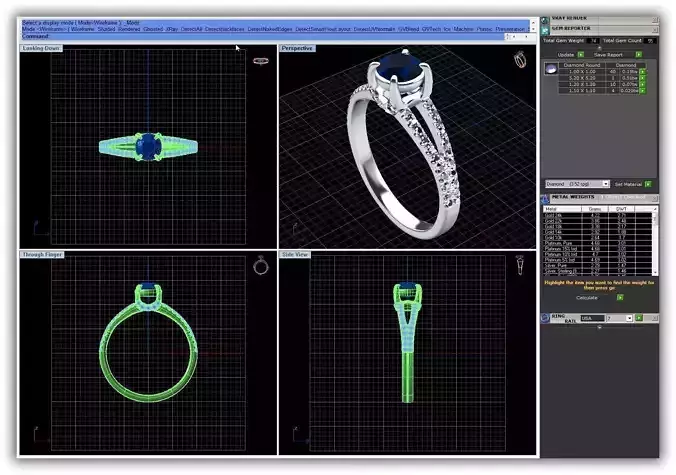
Task: Click ring orientation icon in Through Finger viewport
Action: pos(260,265)
